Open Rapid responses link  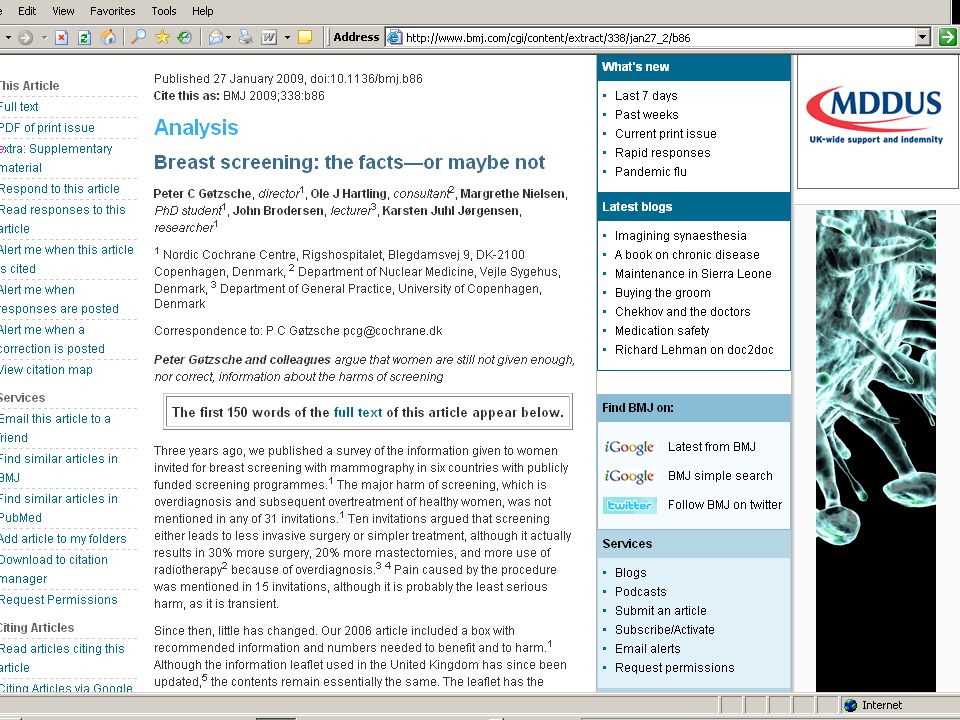[662, 152]
